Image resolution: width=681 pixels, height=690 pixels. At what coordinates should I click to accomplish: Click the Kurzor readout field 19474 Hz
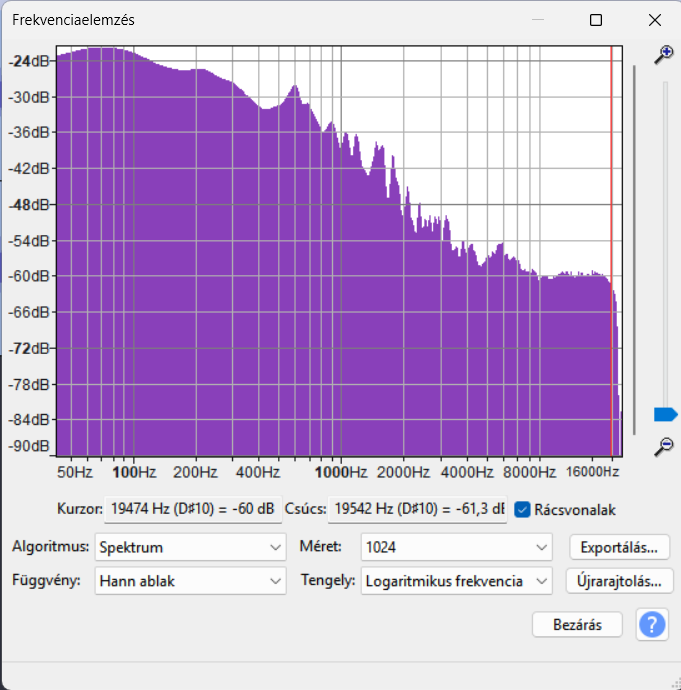click(x=193, y=509)
